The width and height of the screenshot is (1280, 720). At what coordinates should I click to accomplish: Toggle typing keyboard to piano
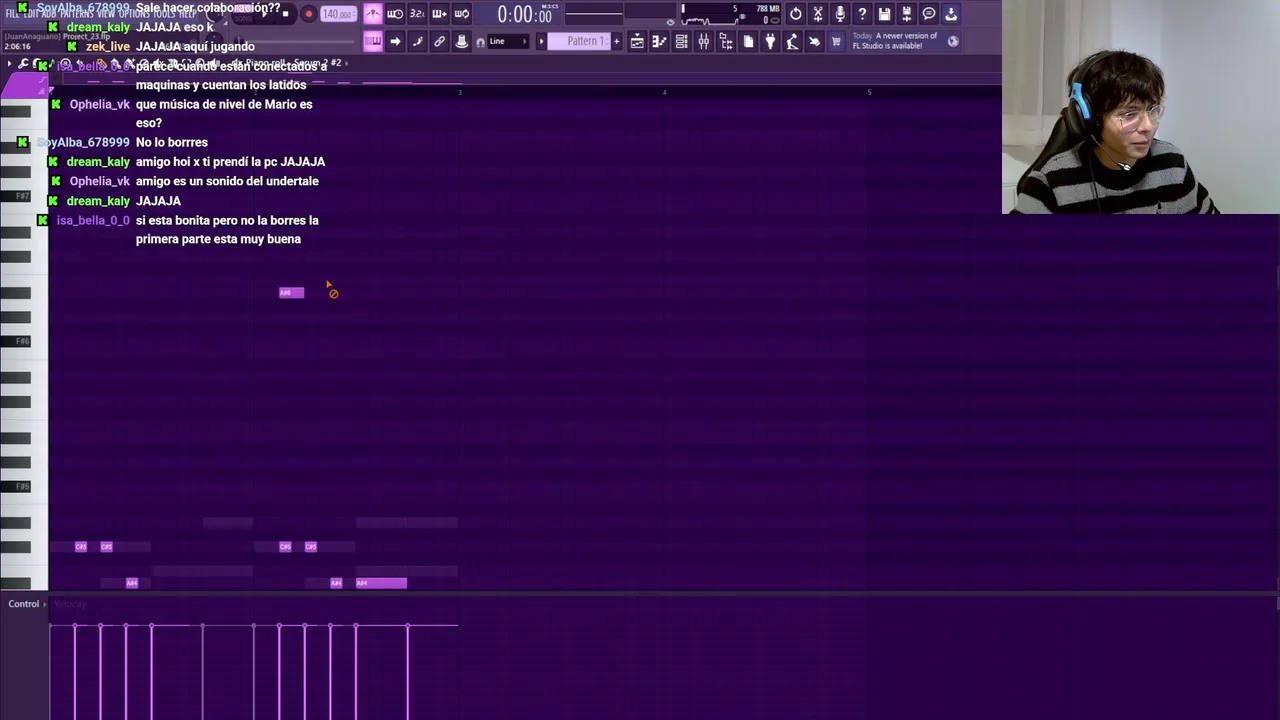373,41
